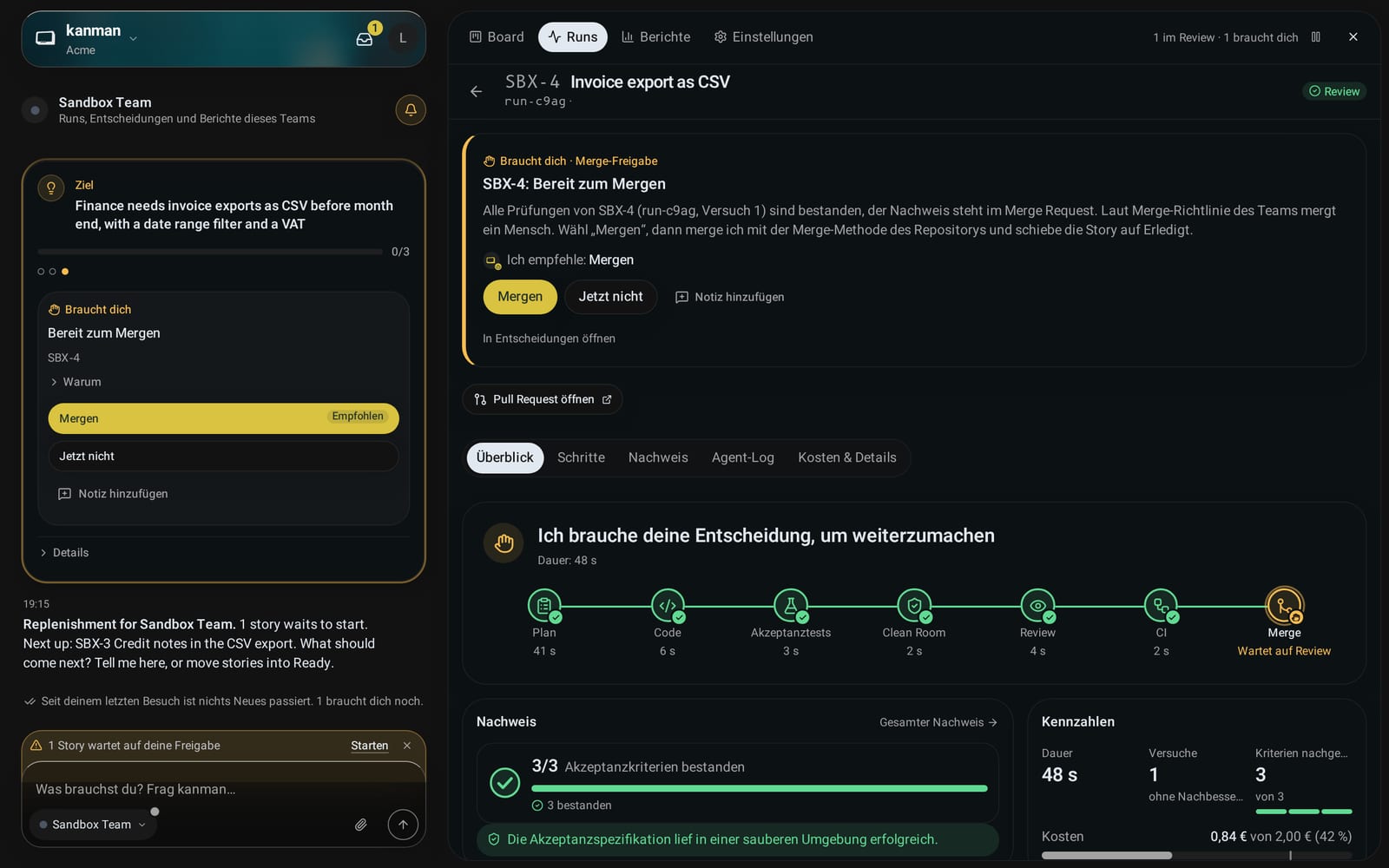Click the Review step eye icon

(x=1037, y=606)
